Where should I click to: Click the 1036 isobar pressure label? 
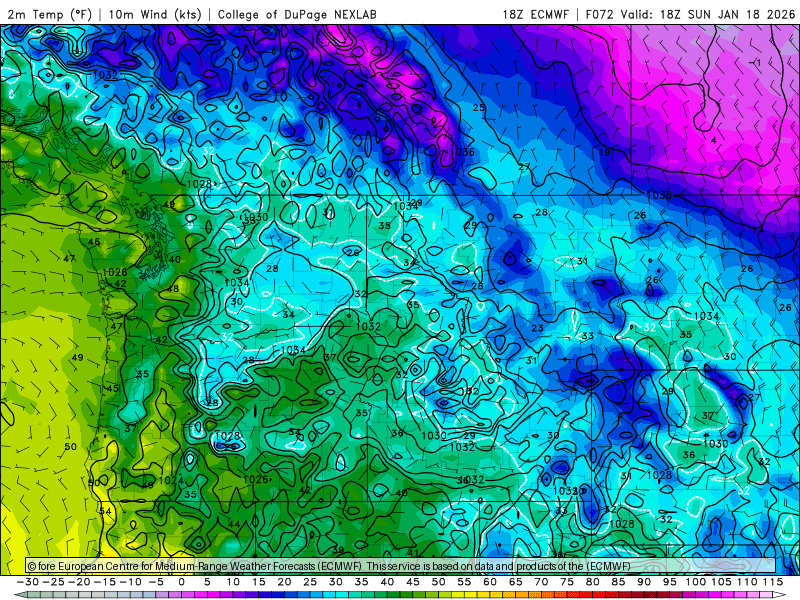pyautogui.click(x=462, y=152)
